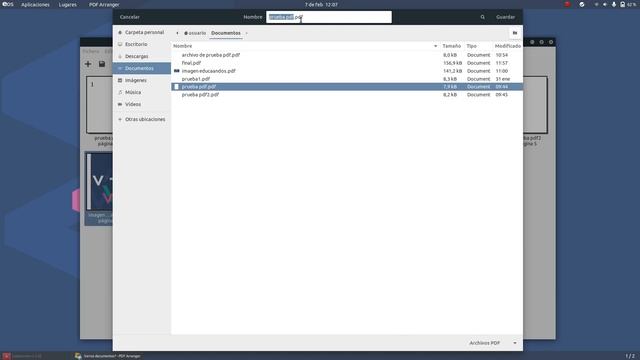Click the Guardar button to save the file

pyautogui.click(x=505, y=17)
